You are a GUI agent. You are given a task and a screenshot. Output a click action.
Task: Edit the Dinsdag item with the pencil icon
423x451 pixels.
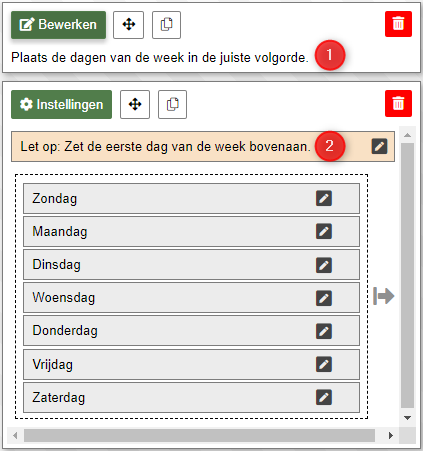click(324, 265)
